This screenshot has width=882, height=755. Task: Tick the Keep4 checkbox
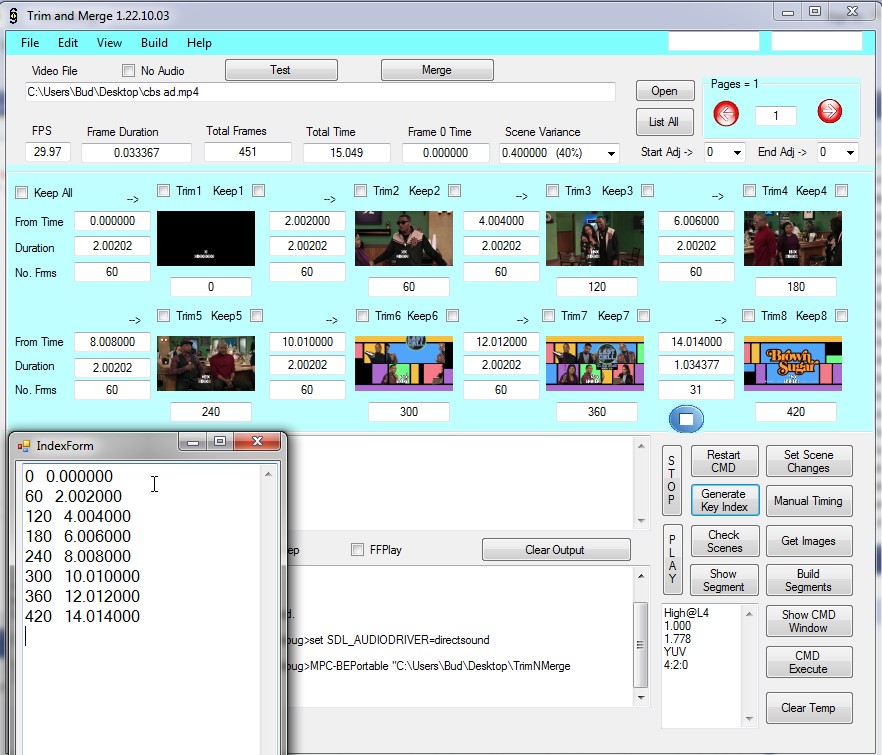click(x=842, y=191)
